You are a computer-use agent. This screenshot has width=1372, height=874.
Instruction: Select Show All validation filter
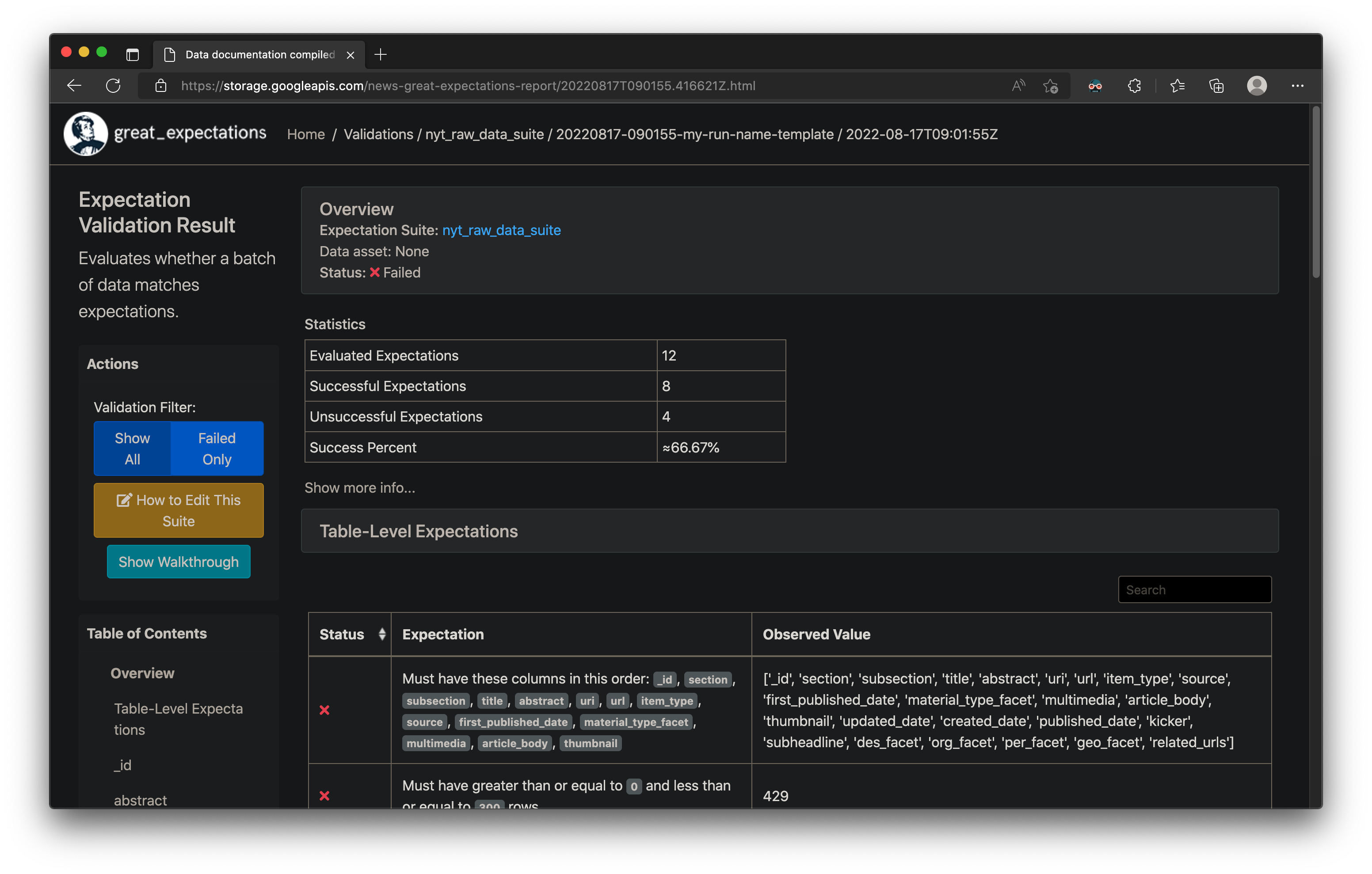[132, 448]
